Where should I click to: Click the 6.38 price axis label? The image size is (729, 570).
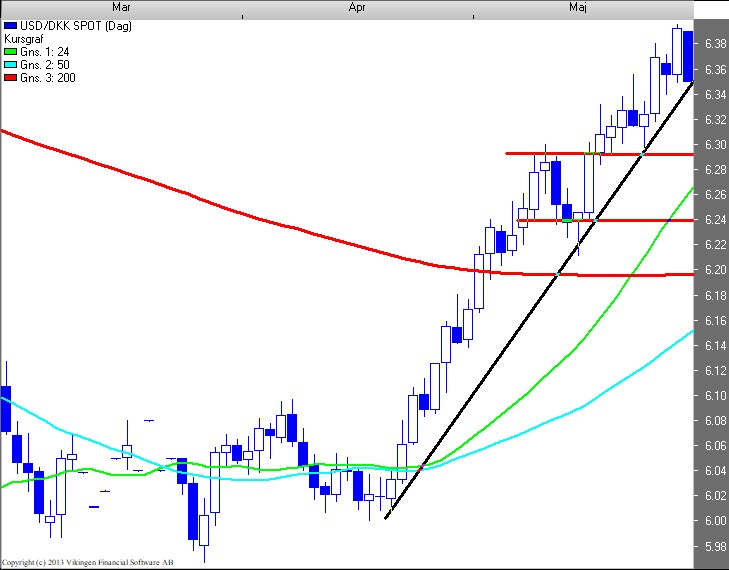(716, 44)
